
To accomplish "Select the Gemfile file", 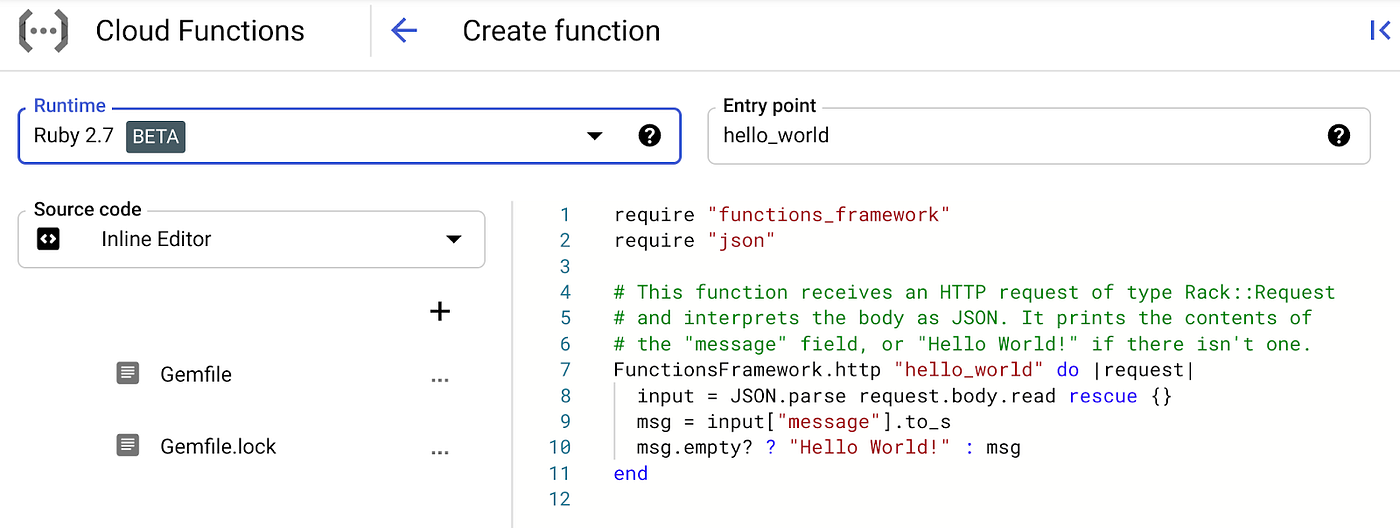I will click(x=196, y=375).
